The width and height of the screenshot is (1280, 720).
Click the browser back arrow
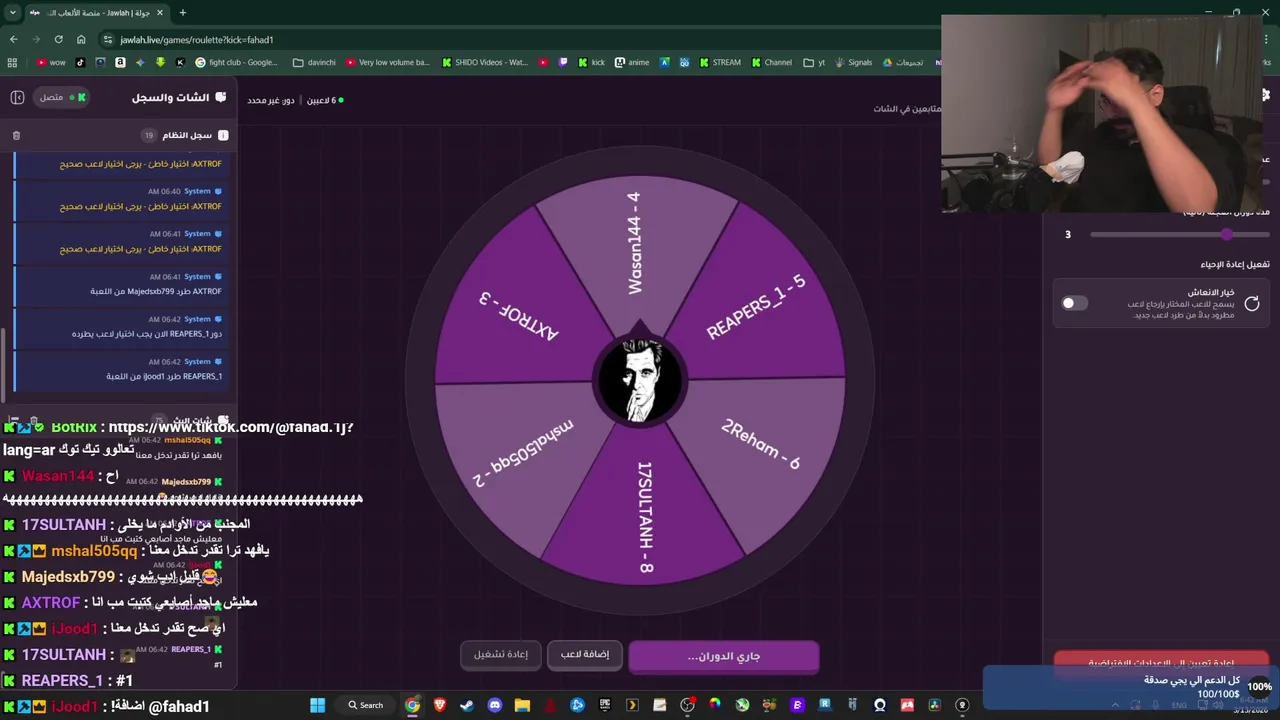point(13,39)
